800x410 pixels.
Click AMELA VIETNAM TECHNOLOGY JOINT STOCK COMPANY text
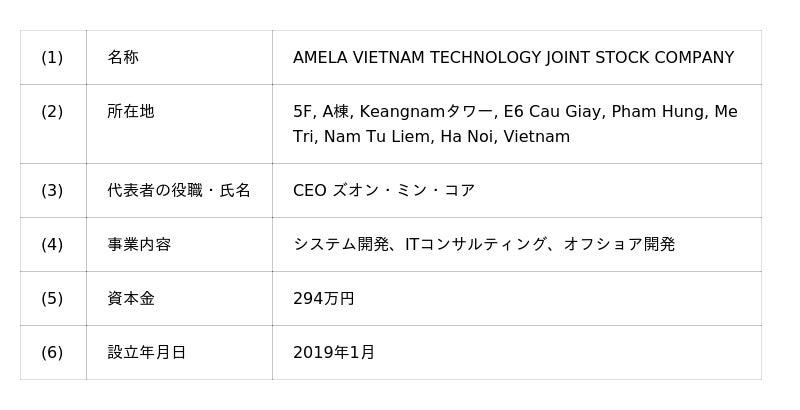[513, 58]
